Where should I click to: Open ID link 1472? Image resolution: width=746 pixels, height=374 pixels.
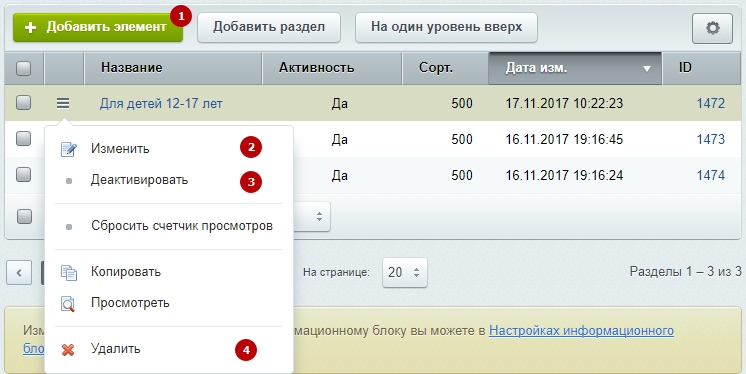(711, 103)
